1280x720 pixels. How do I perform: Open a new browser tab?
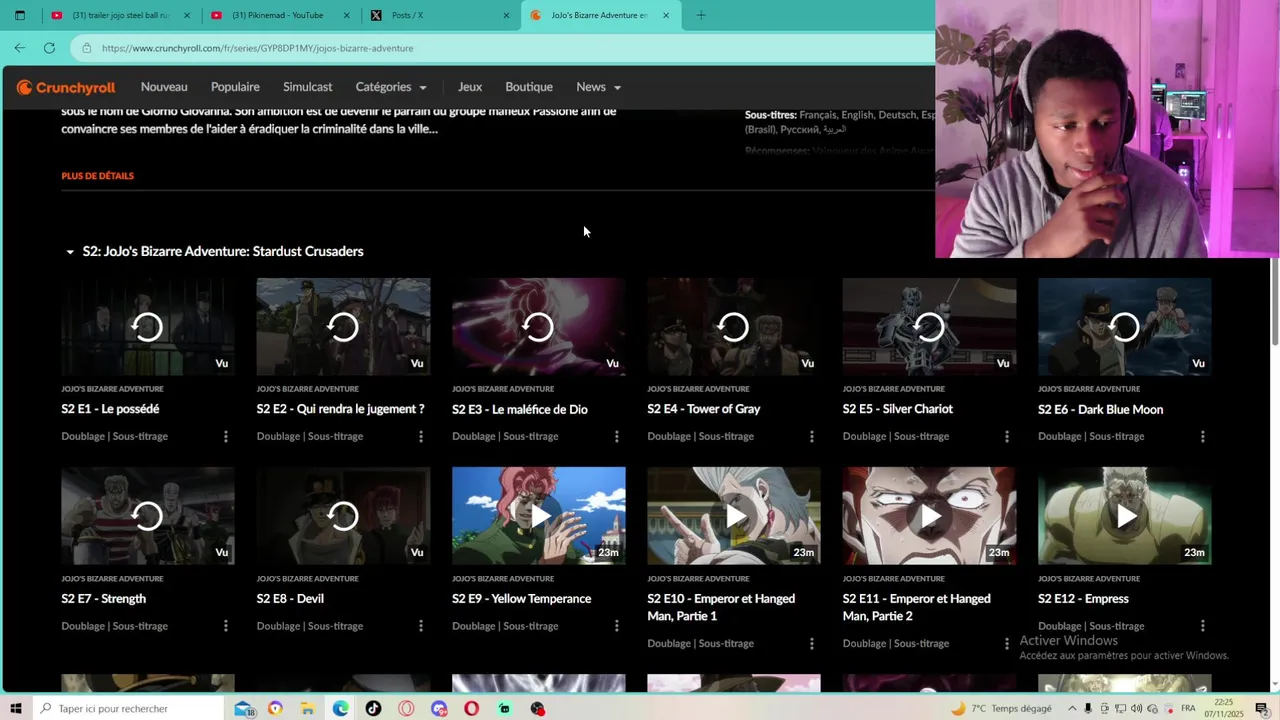coord(700,15)
